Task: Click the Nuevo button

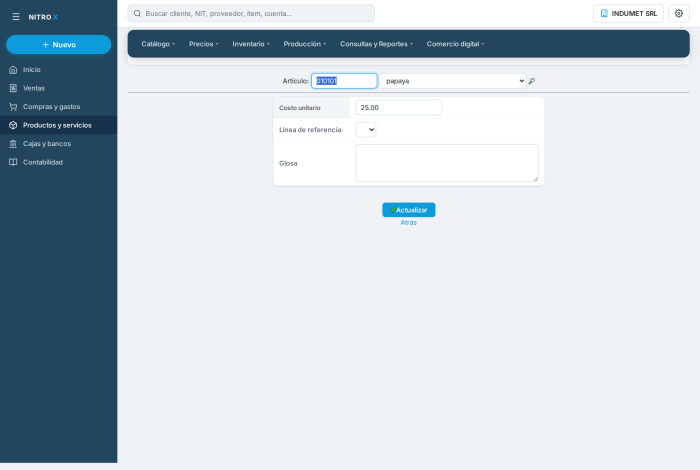Action: (x=58, y=45)
